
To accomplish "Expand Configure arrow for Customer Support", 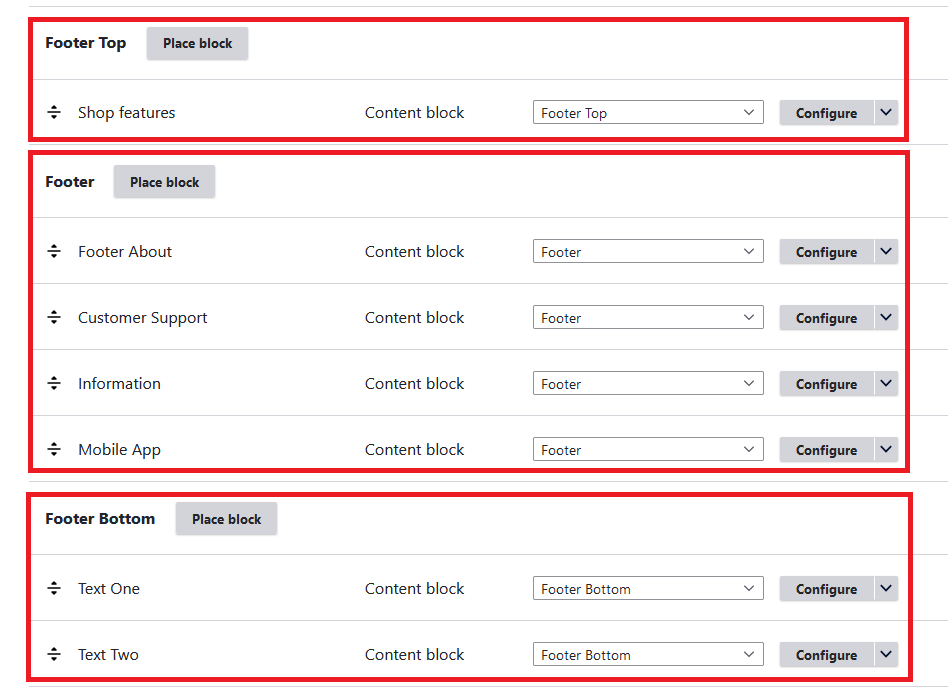I will tap(886, 318).
